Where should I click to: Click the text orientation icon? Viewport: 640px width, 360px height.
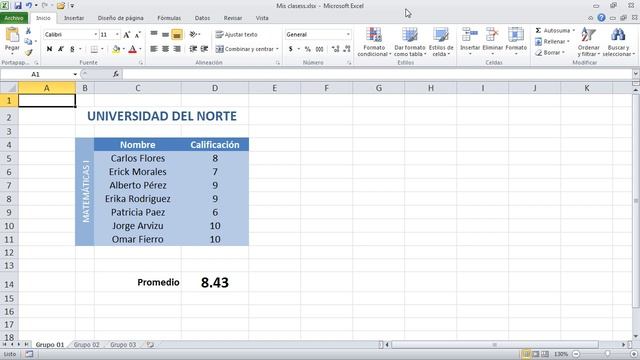pyautogui.click(x=194, y=35)
